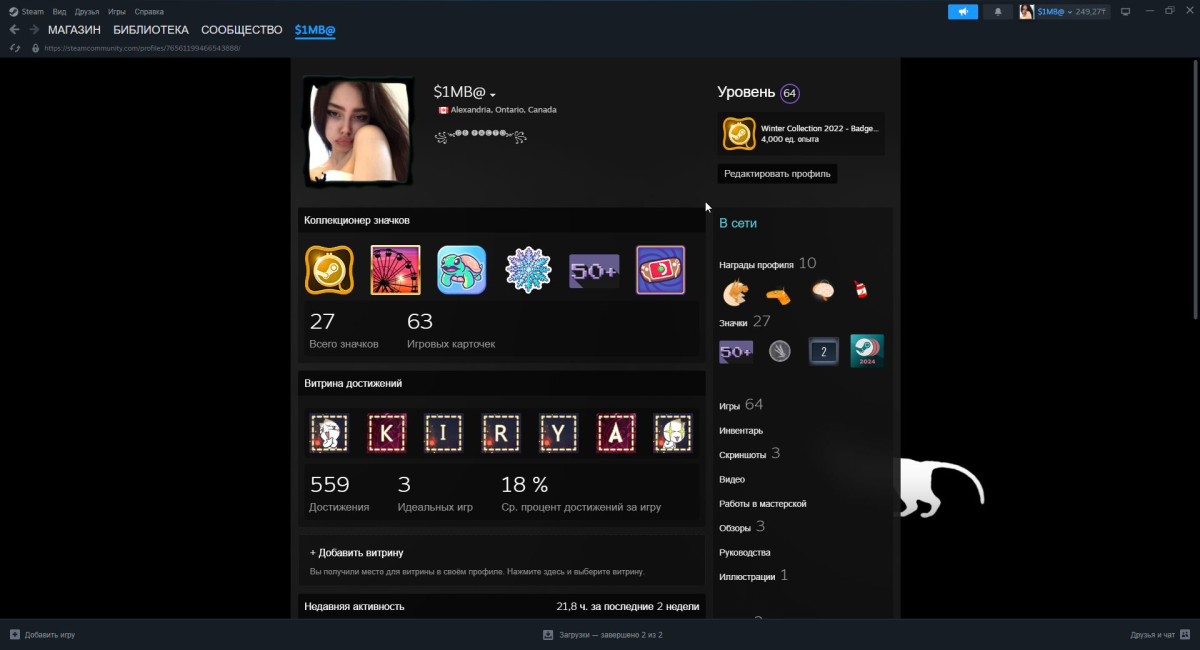Open the Справка menu
This screenshot has height=650, width=1200.
149,11
